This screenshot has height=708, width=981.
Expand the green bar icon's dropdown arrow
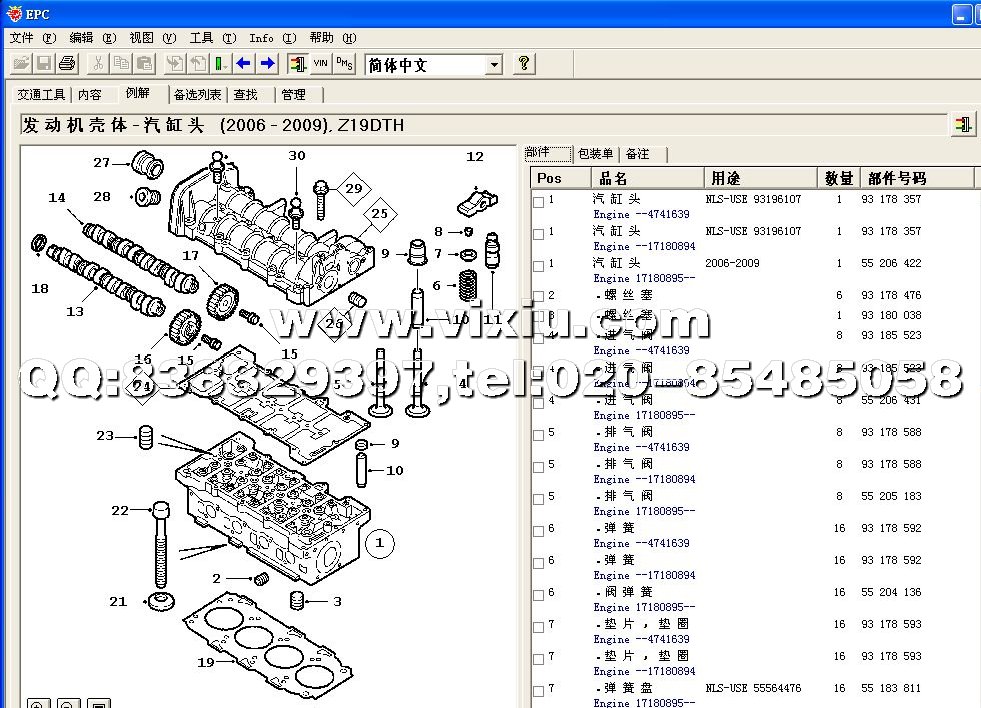tap(228, 64)
